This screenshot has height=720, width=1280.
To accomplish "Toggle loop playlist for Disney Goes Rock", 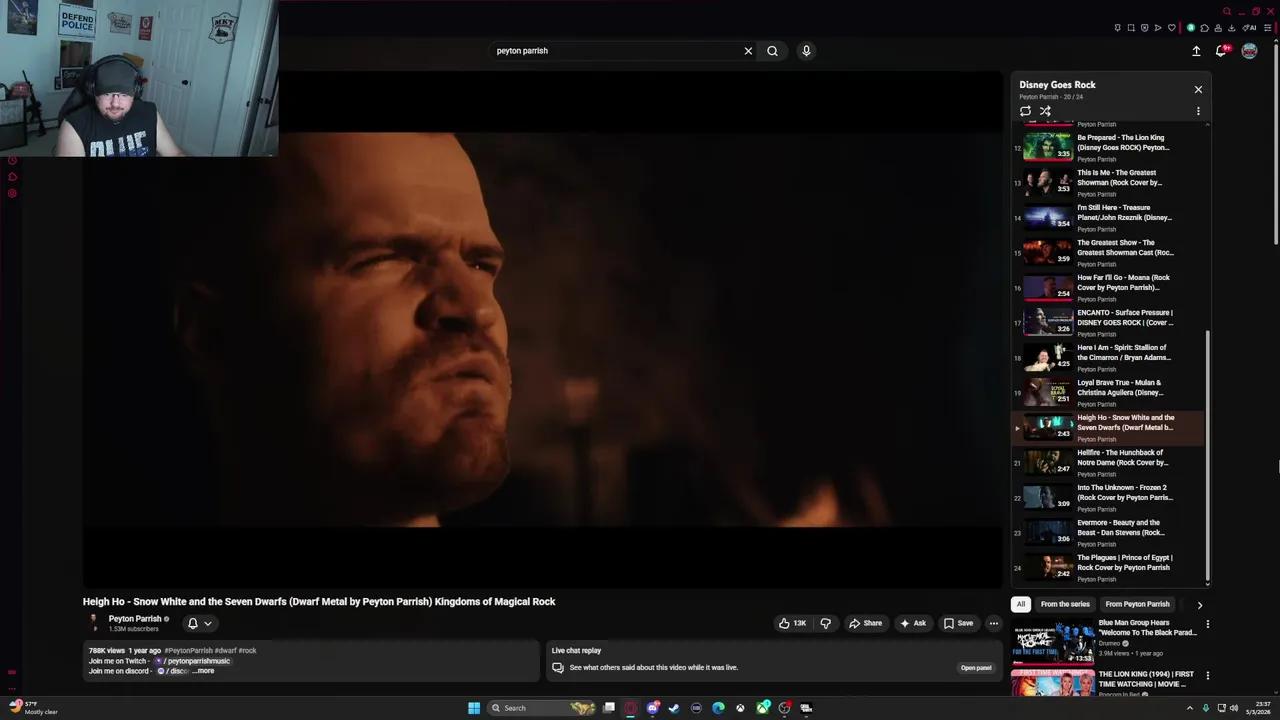I will [1025, 111].
